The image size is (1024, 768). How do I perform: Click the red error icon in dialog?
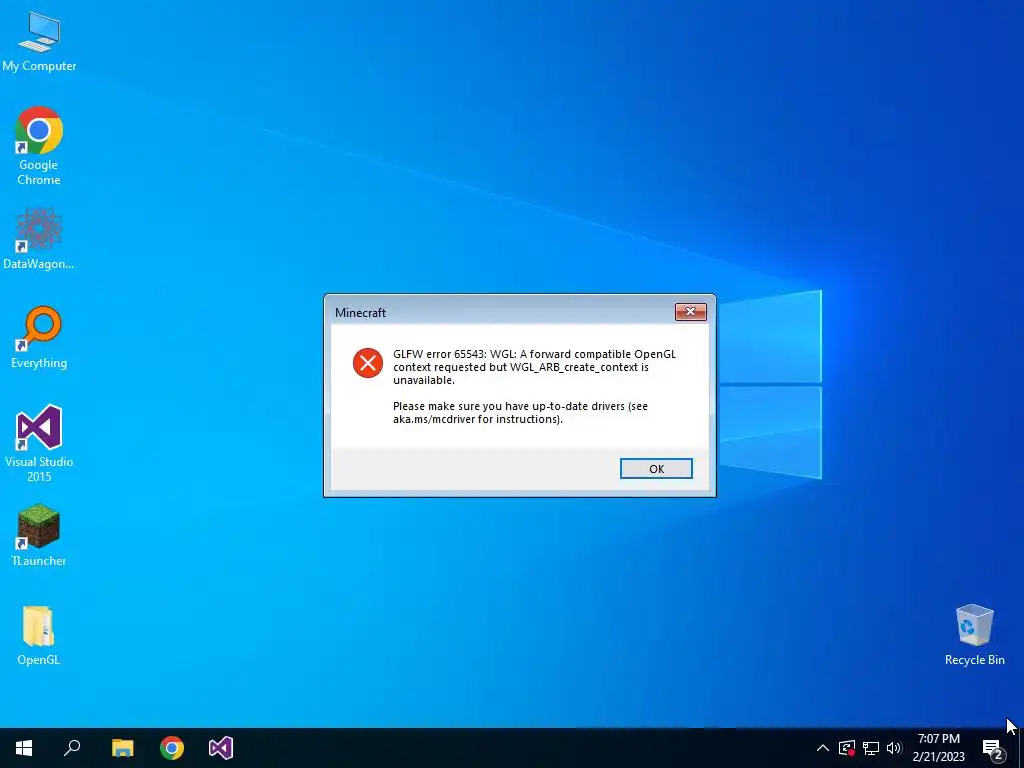(368, 362)
